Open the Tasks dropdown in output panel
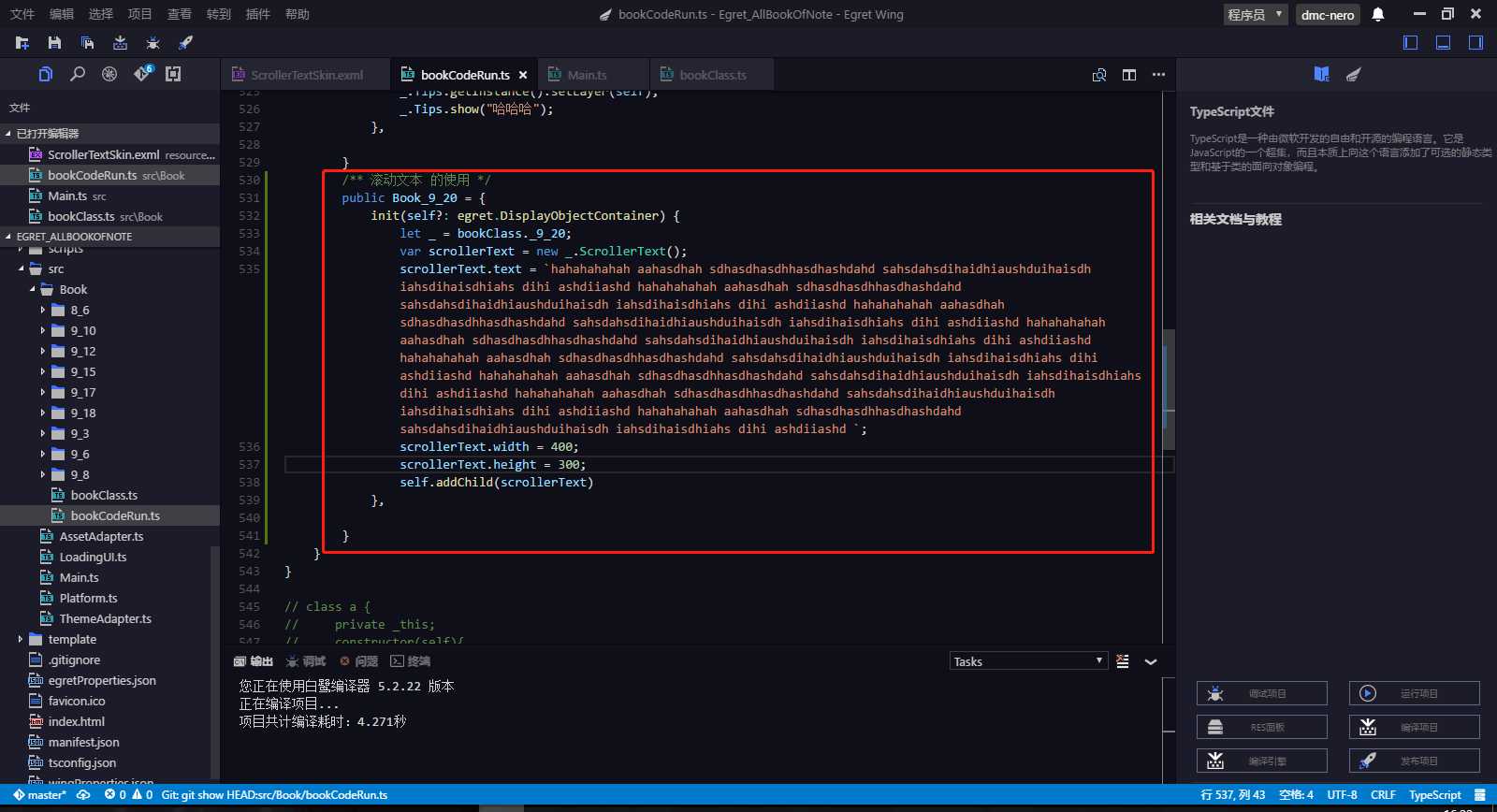Viewport: 1497px width, 812px height. (1028, 661)
